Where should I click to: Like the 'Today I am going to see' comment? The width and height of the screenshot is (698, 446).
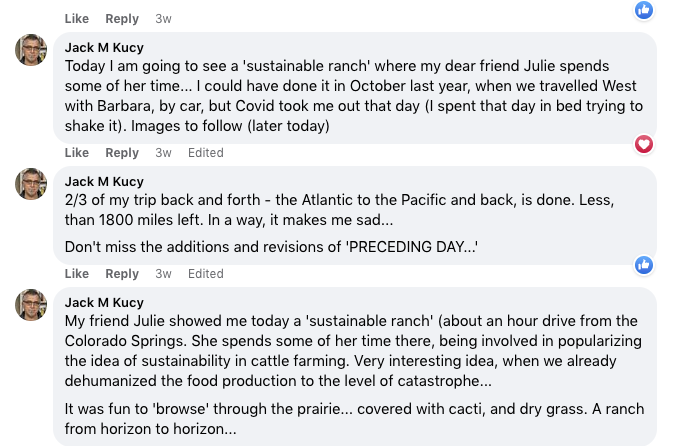click(77, 153)
